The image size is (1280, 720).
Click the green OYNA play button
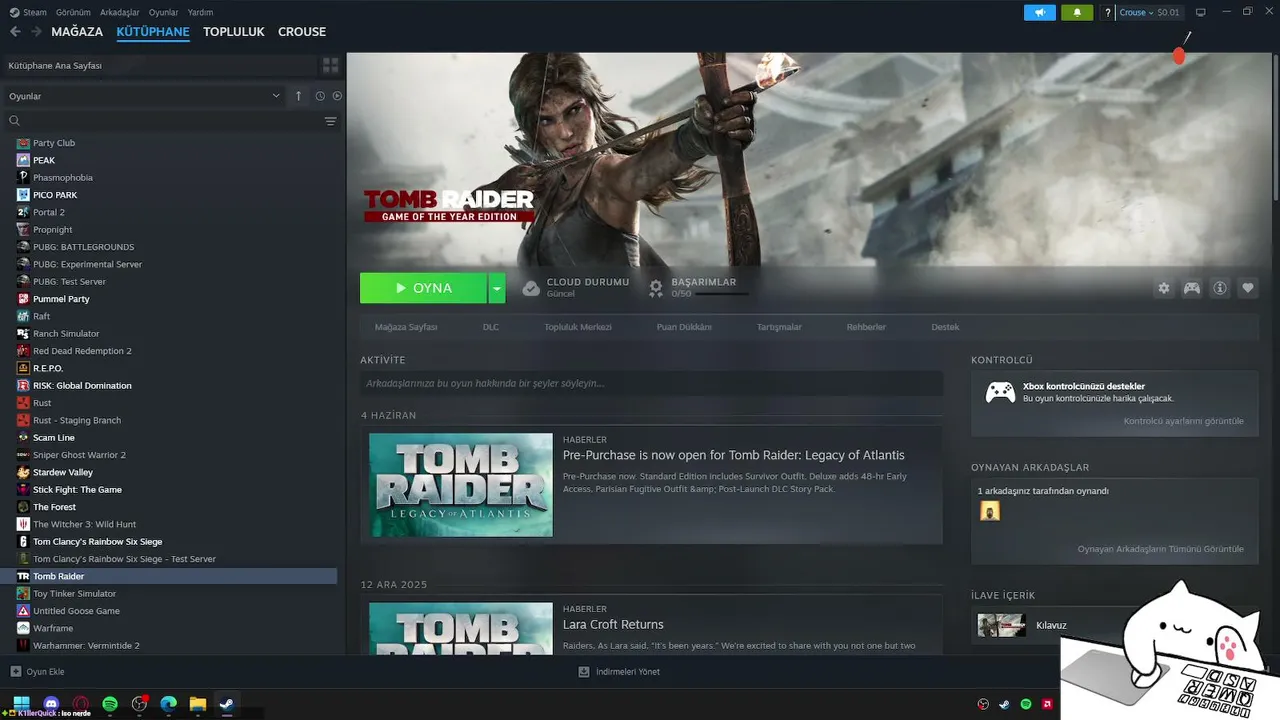(x=423, y=288)
